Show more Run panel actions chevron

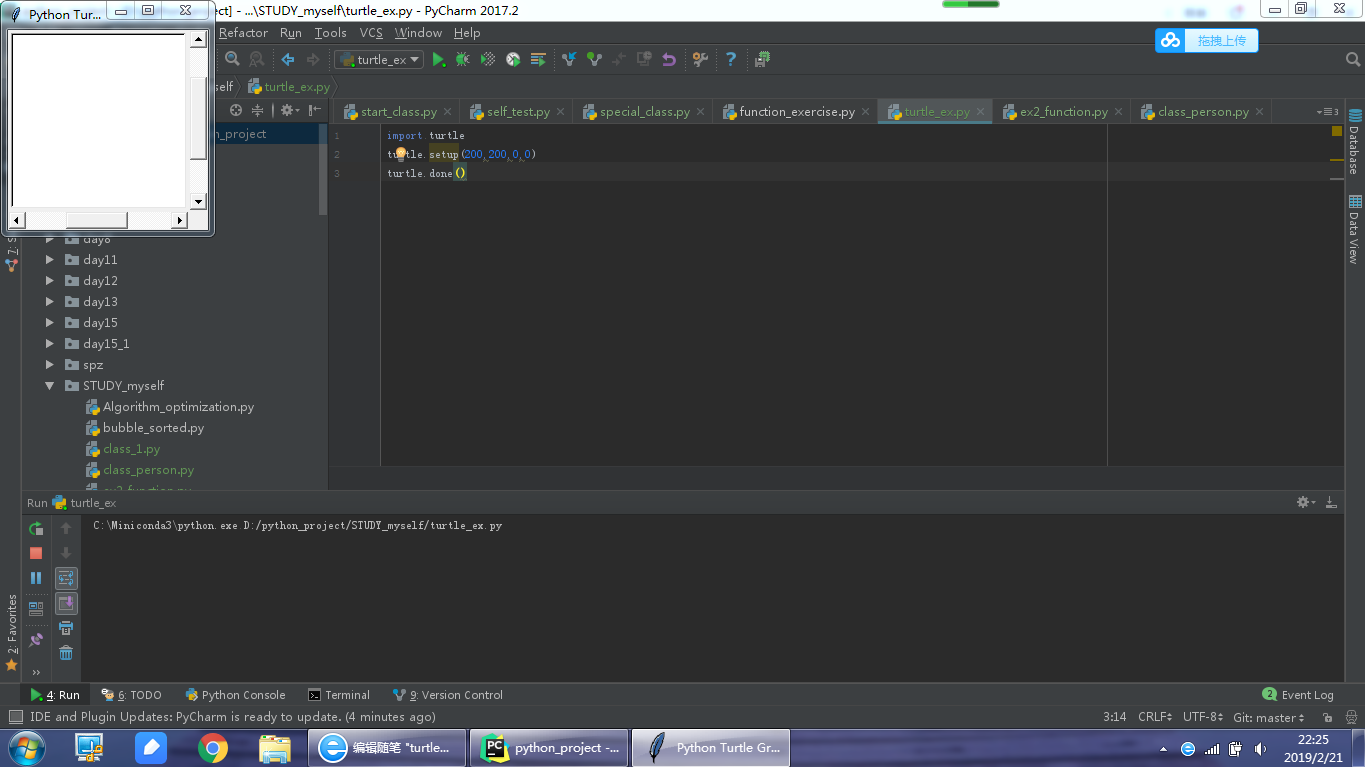click(36, 673)
